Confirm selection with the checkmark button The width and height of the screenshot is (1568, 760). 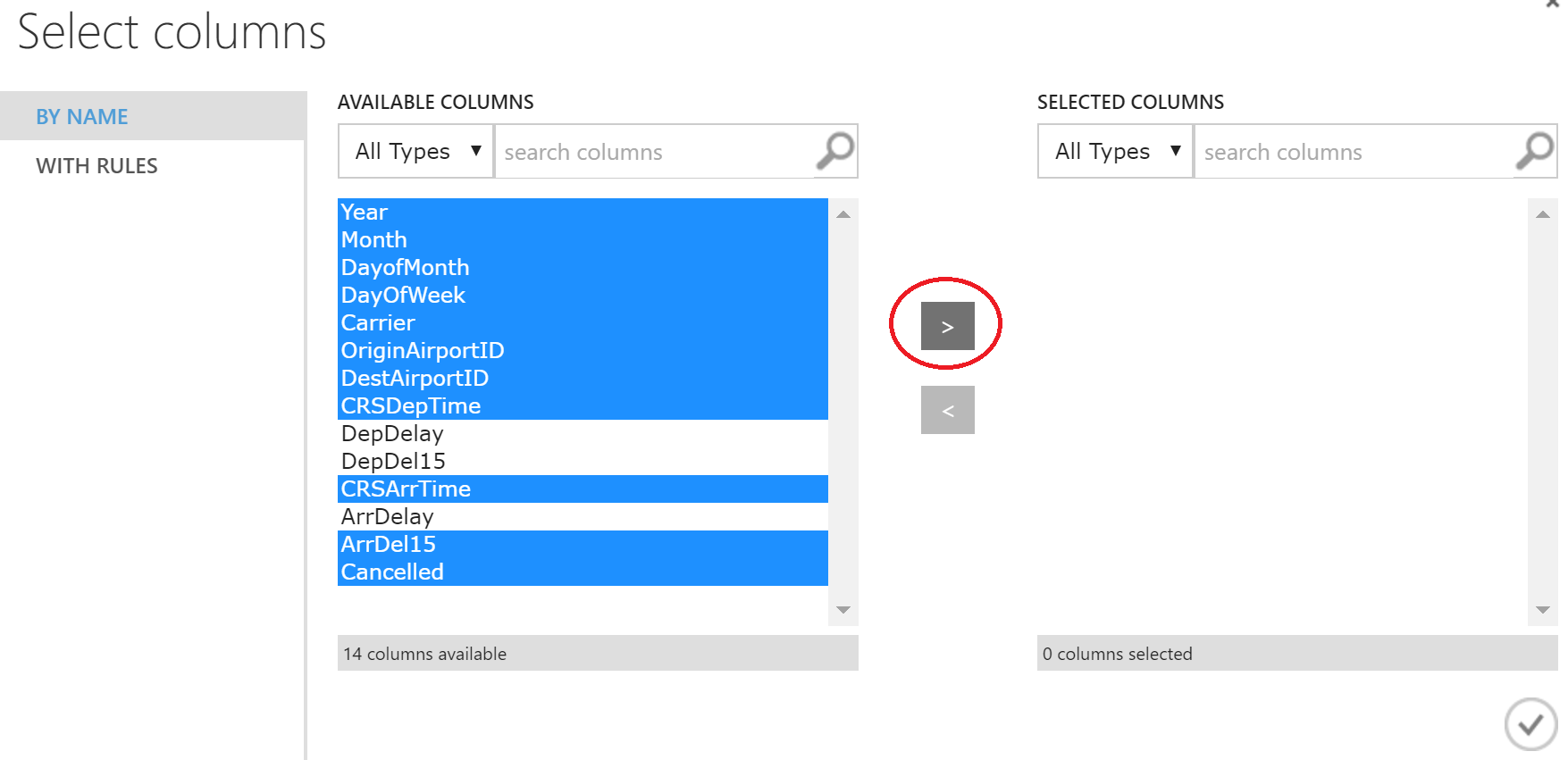tap(1530, 723)
